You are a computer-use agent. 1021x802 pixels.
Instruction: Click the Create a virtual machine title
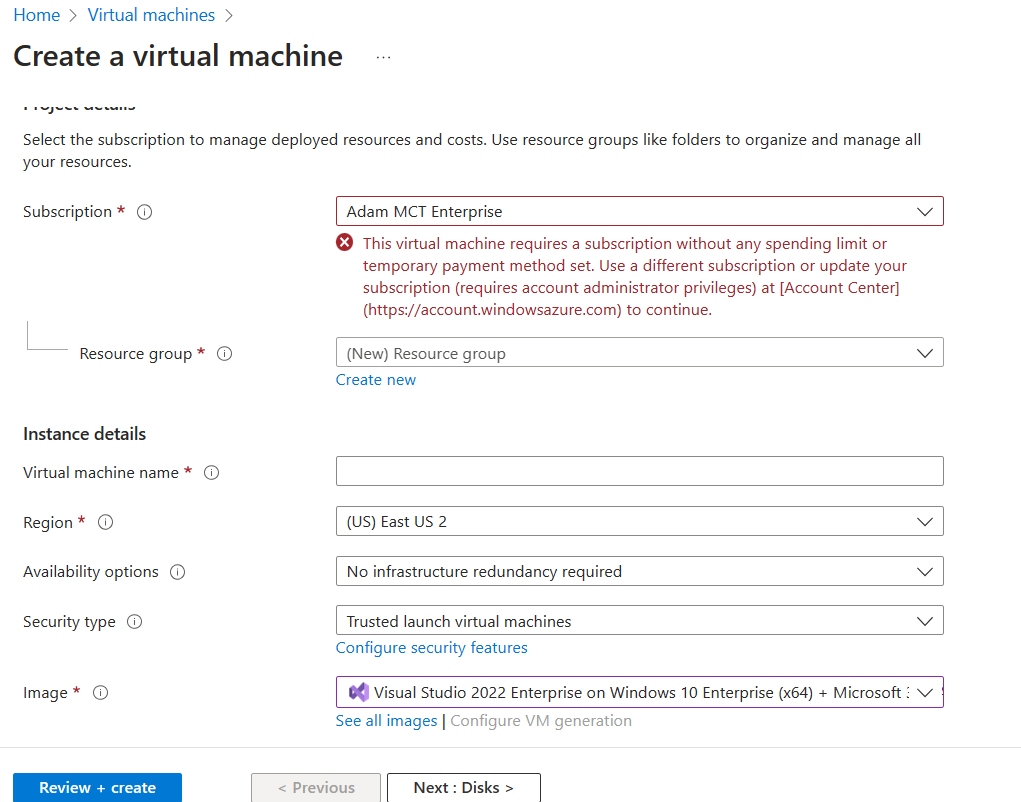click(x=178, y=56)
